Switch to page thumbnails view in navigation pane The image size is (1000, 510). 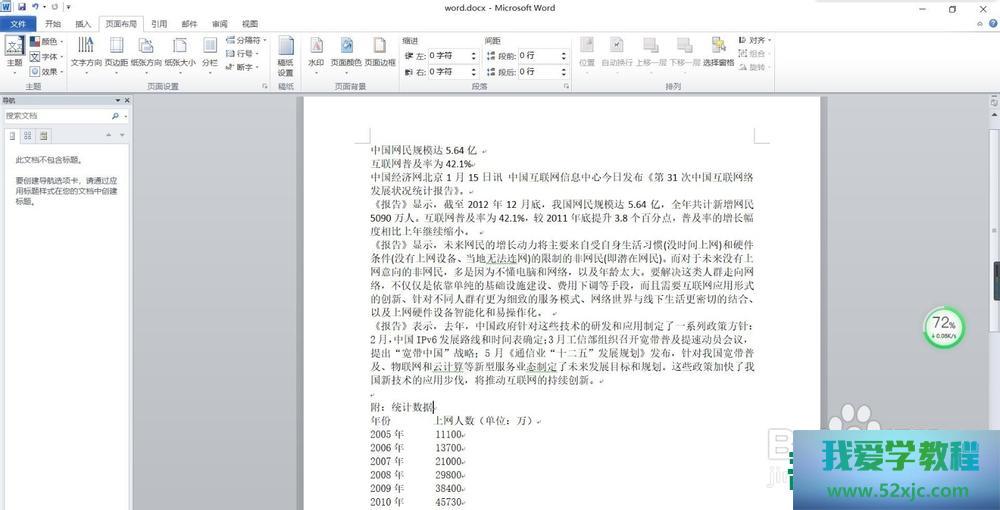(28, 135)
